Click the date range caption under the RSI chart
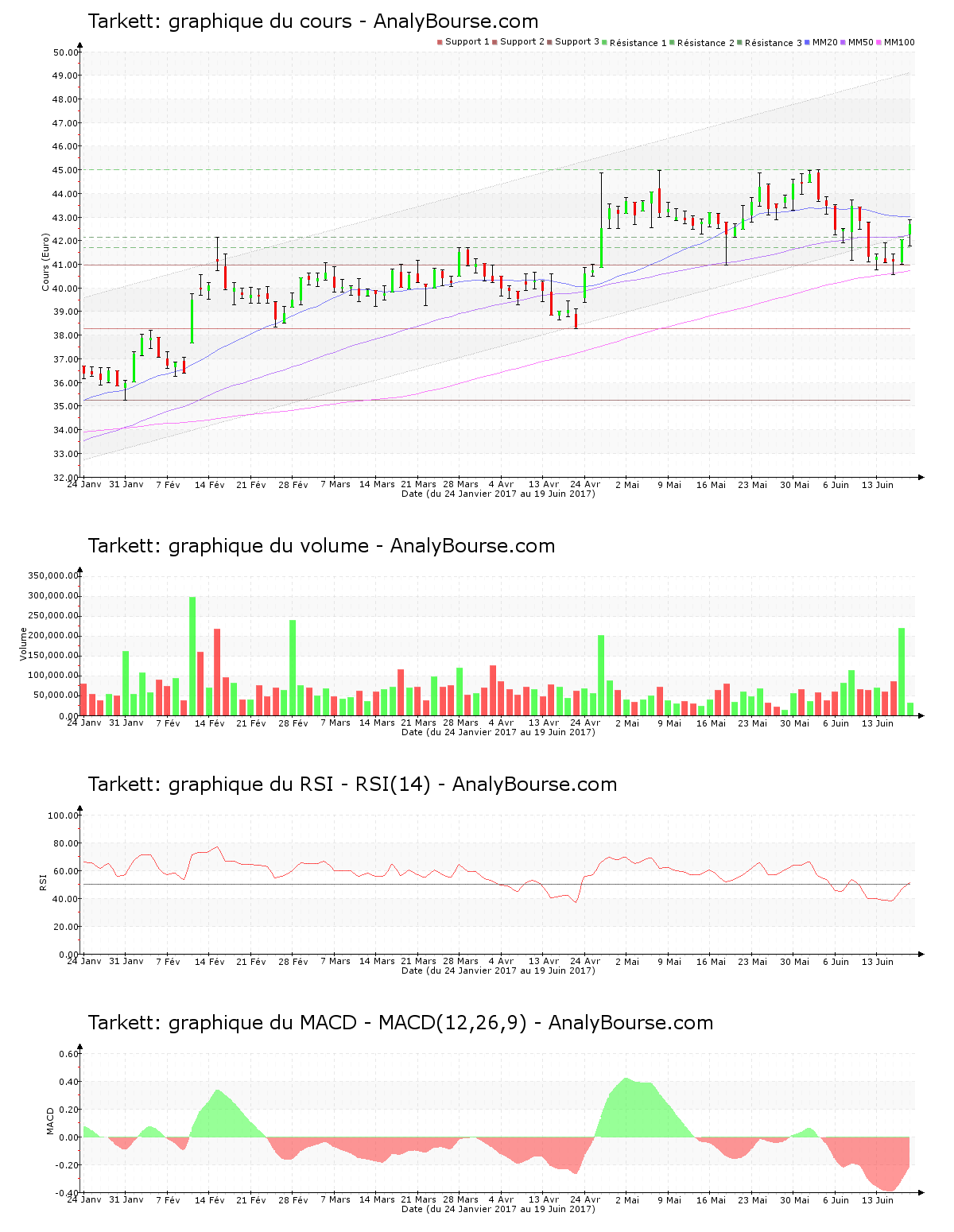Viewport: 954px width, 1232px height. click(498, 970)
